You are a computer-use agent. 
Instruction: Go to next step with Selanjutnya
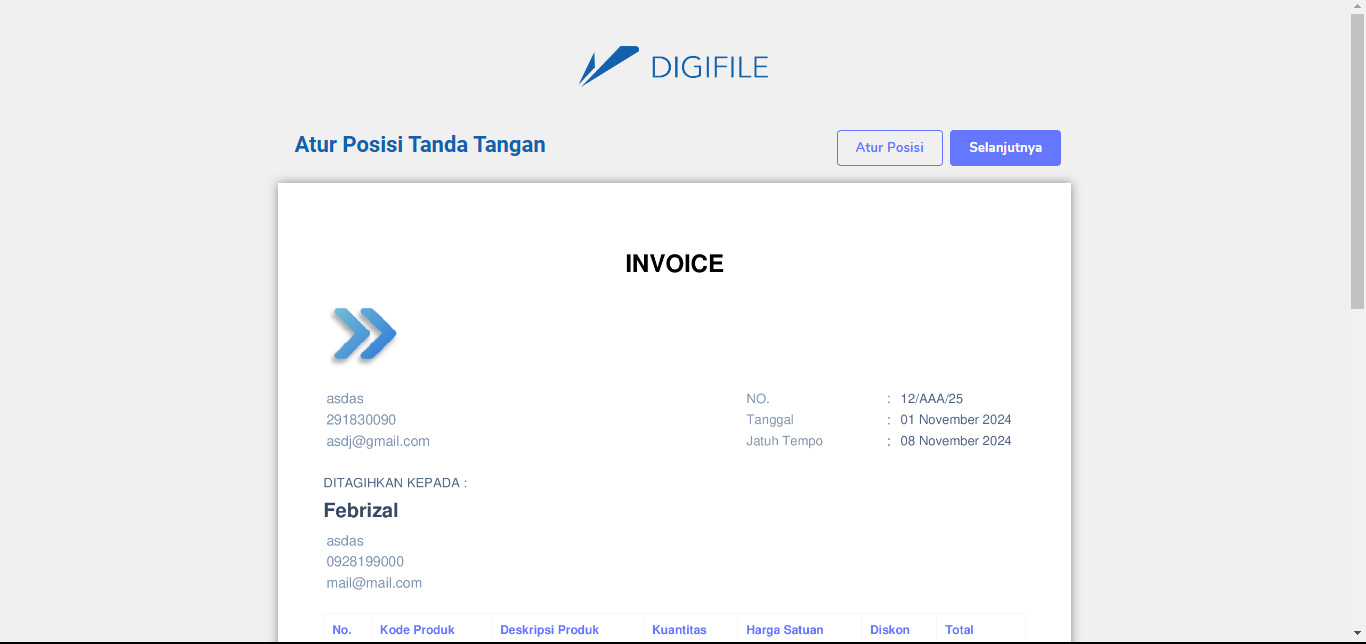pyautogui.click(x=1005, y=148)
